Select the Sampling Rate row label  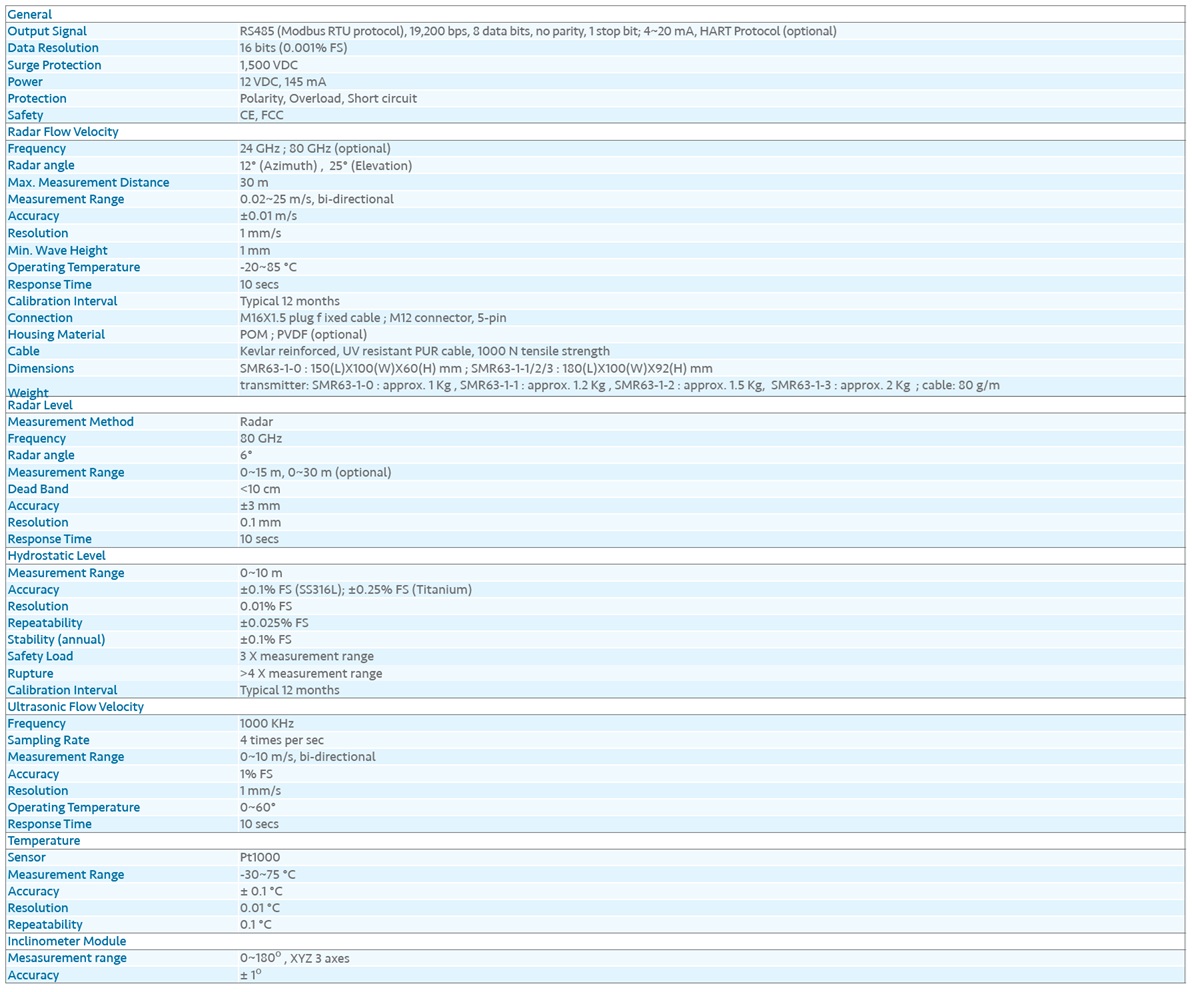coord(49,740)
